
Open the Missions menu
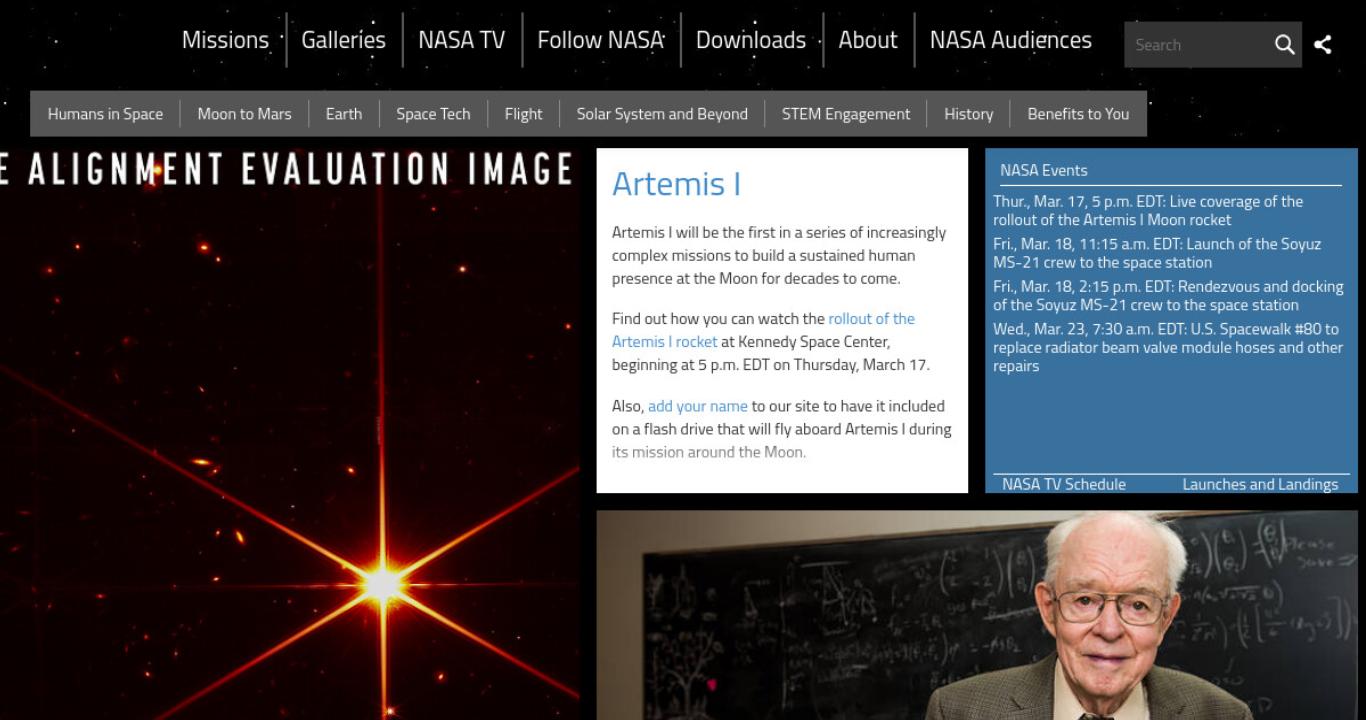(x=225, y=40)
